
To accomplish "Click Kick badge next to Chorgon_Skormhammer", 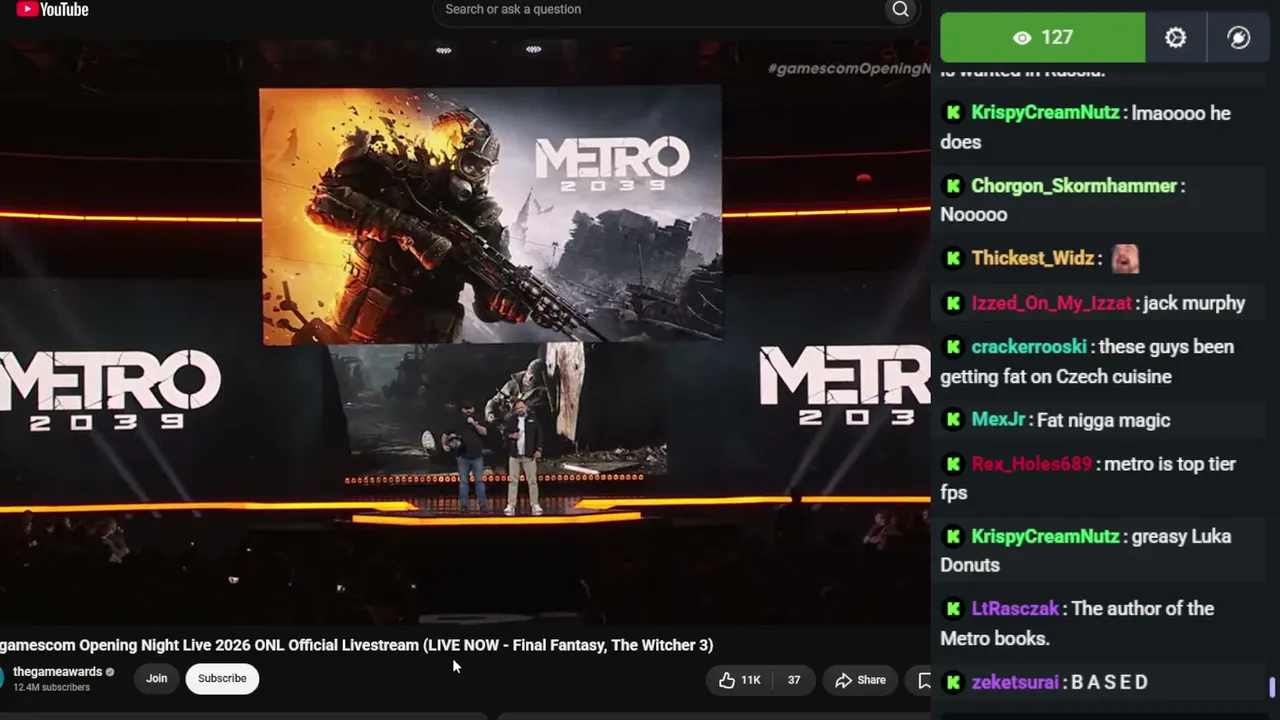I will point(953,186).
